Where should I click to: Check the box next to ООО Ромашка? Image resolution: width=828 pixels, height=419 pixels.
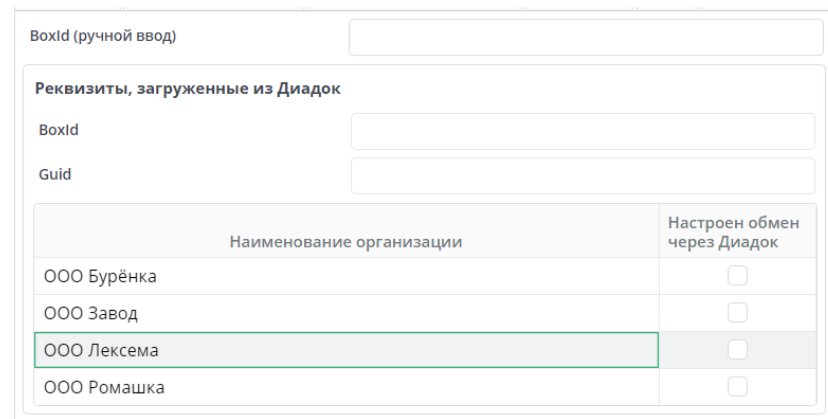tap(737, 386)
